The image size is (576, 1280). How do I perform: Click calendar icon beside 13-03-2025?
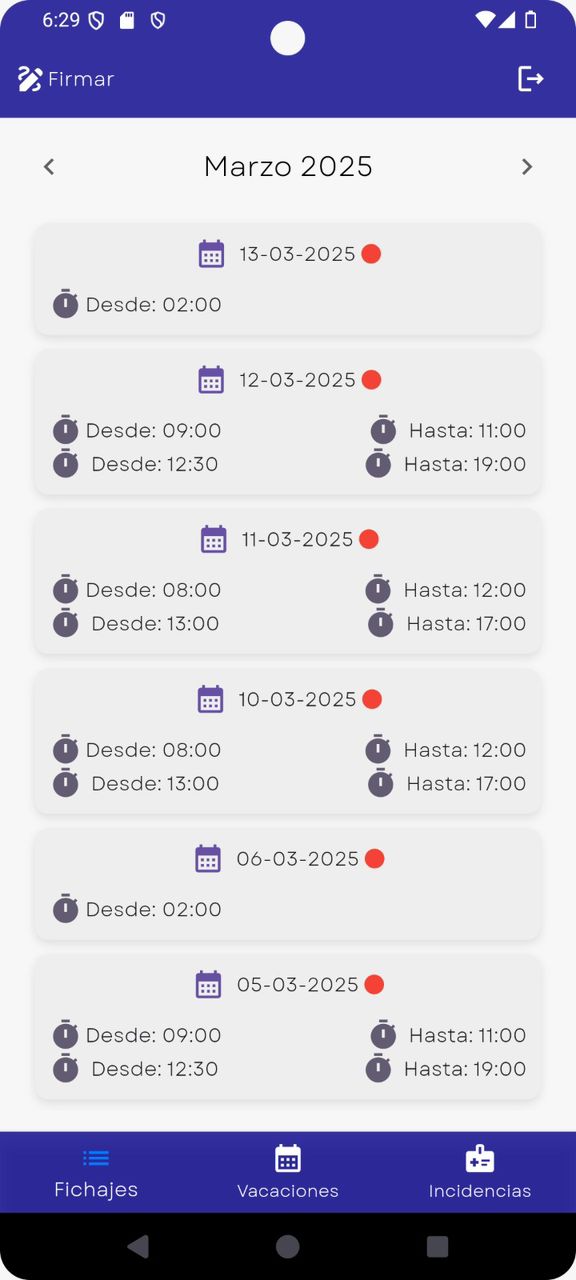click(211, 254)
